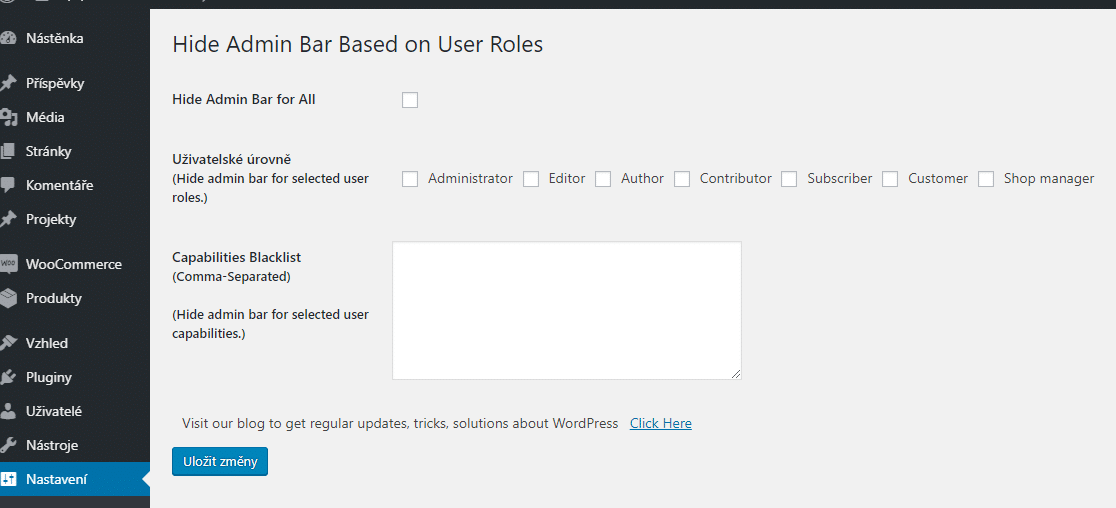This screenshot has width=1116, height=508.
Task: Open the Nástěnka dashboard icon
Action: tap(8, 38)
